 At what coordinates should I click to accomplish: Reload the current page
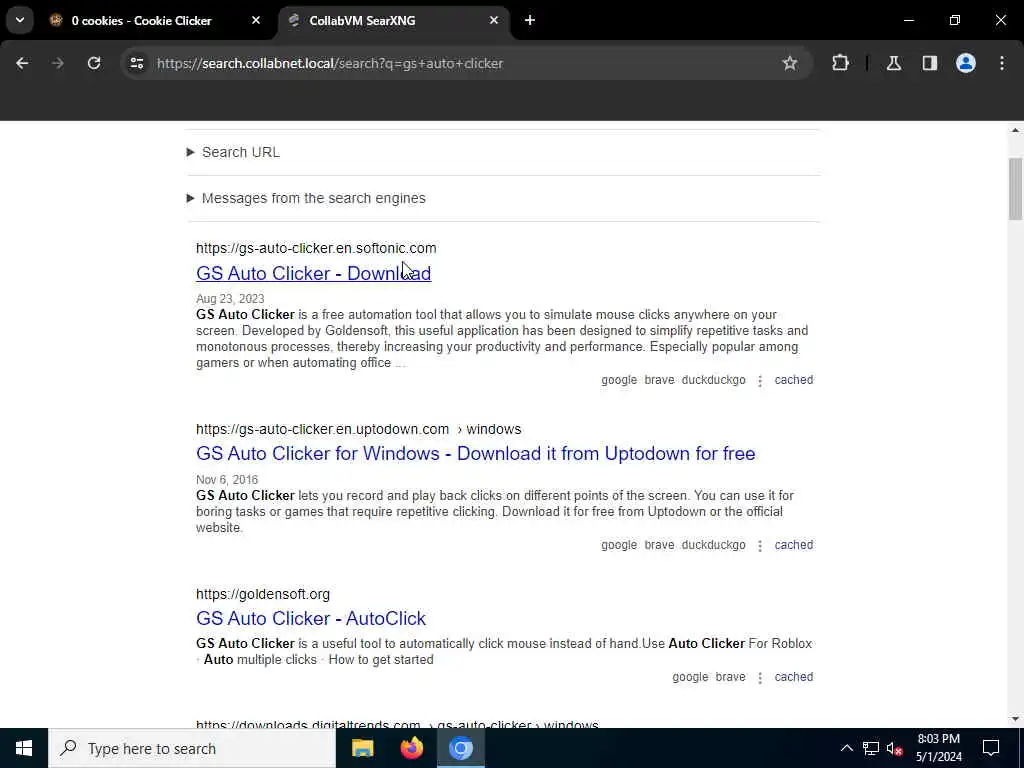pos(94,63)
